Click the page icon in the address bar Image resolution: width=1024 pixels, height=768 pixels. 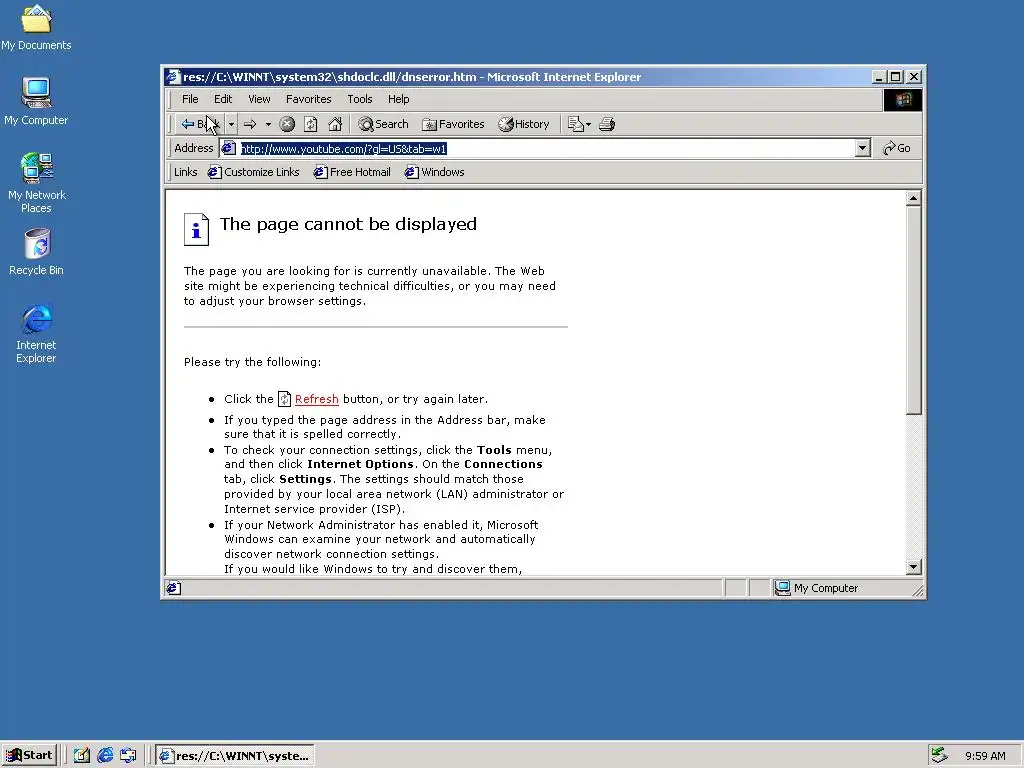[x=229, y=149]
